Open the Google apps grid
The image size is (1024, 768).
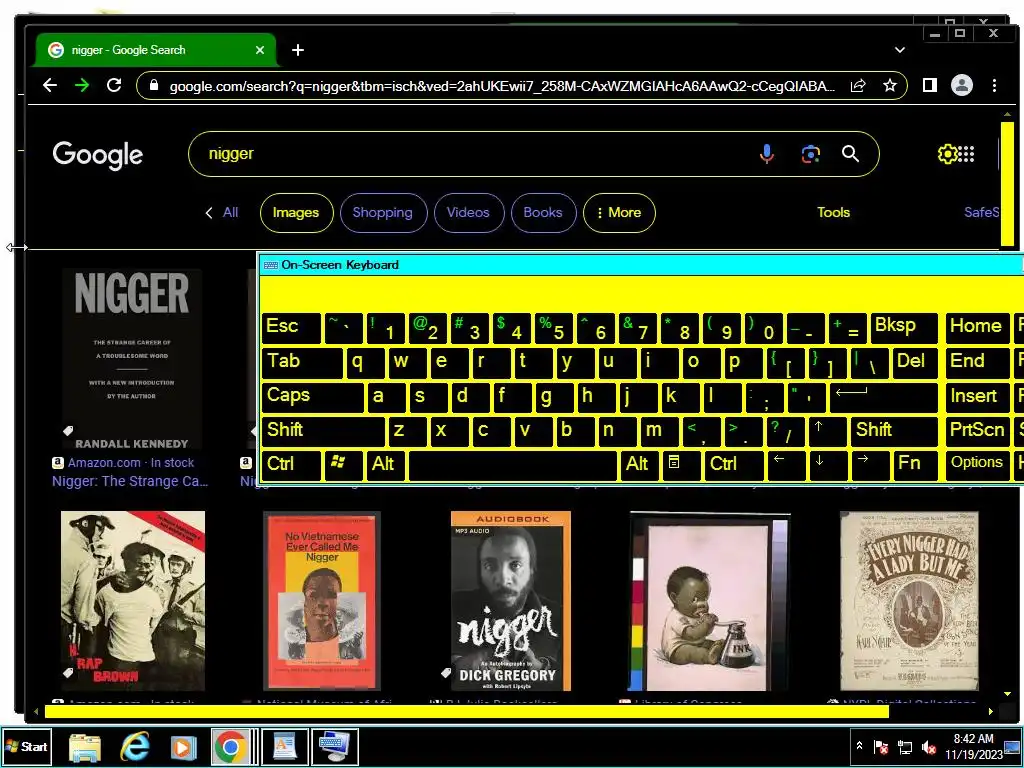click(967, 154)
